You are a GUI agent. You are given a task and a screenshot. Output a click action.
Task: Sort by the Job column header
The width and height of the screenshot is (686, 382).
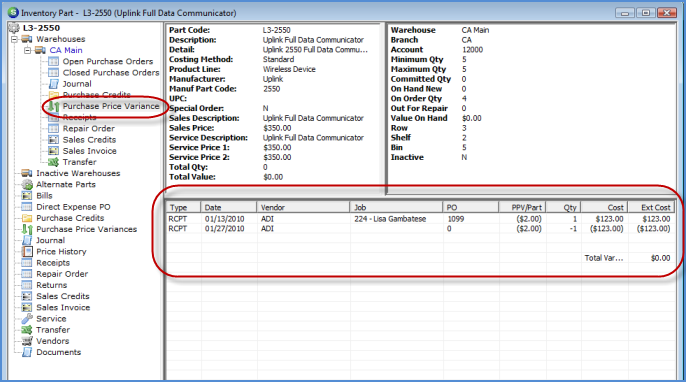[x=396, y=207]
